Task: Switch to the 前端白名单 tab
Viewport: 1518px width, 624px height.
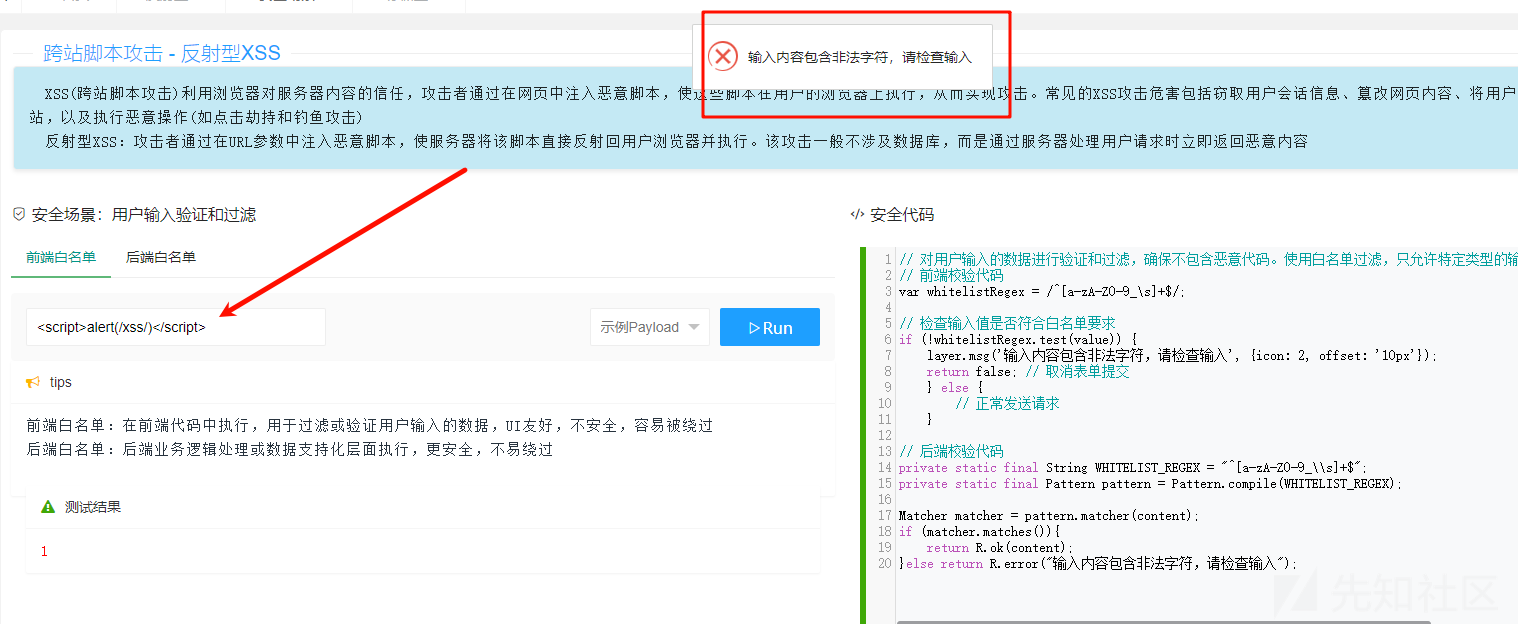Action: 61,257
